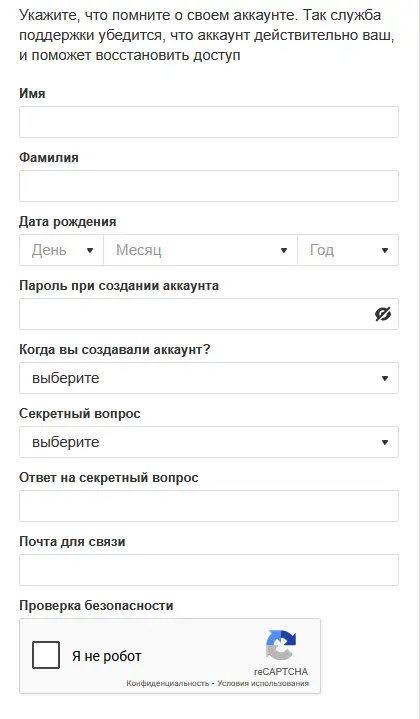Viewport: 420px width, 719px height.
Task: Click the Пароль при создании аккаунта field
Action: [x=209, y=314]
